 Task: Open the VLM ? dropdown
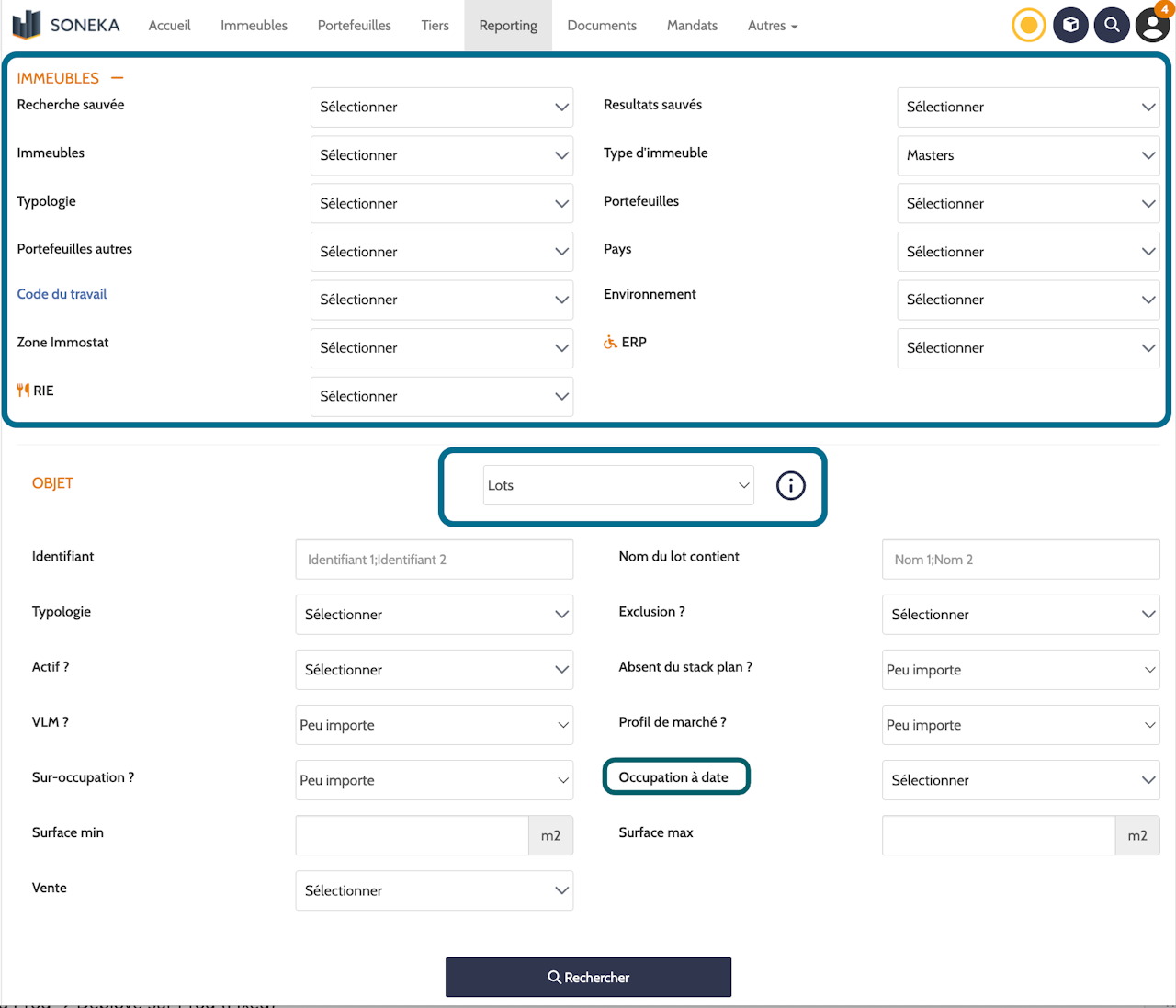[435, 725]
